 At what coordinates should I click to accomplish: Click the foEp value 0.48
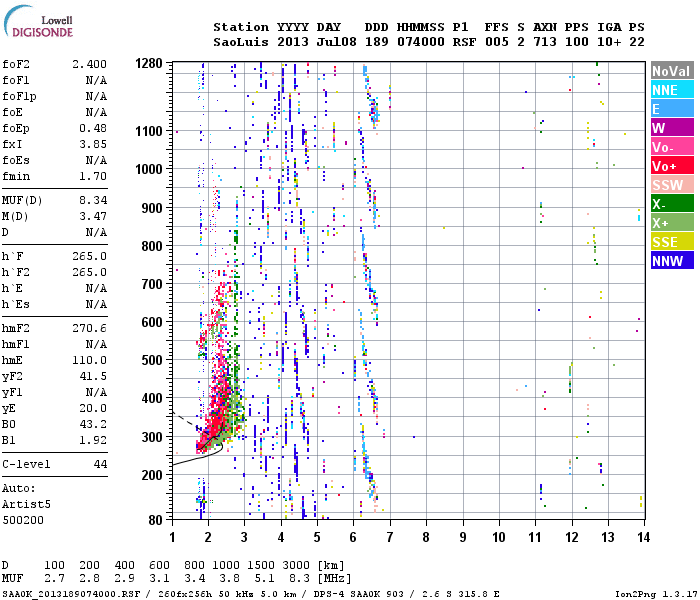[x=93, y=128]
